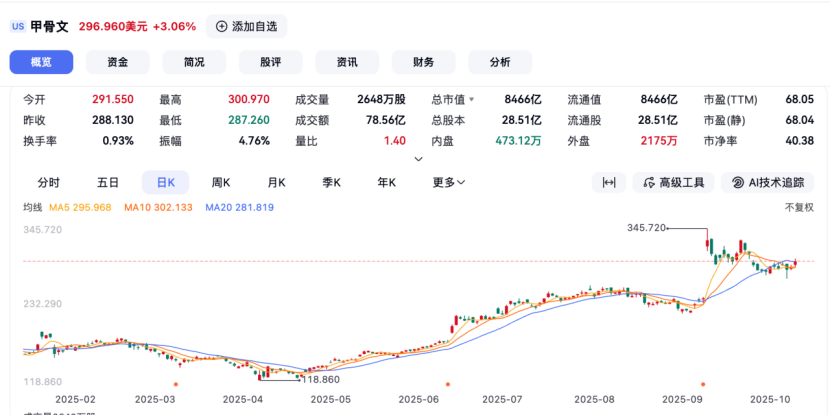Click the MA5 moving average legend
The height and width of the screenshot is (415, 830).
tap(86, 208)
